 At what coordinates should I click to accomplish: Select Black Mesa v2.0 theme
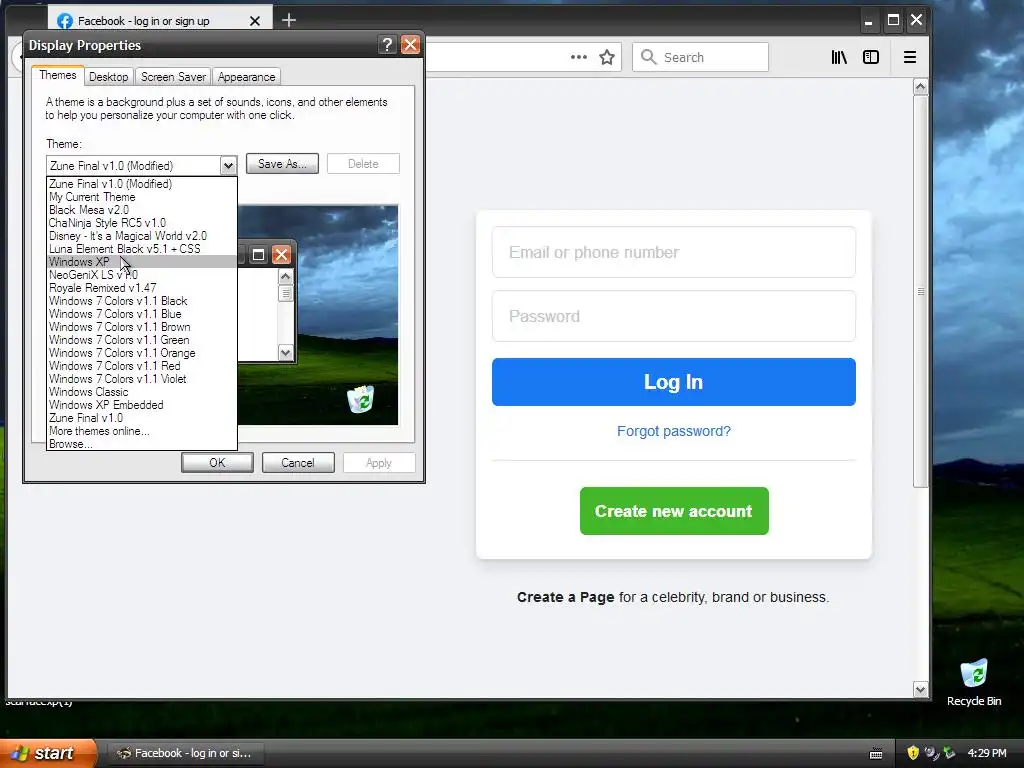(142, 210)
